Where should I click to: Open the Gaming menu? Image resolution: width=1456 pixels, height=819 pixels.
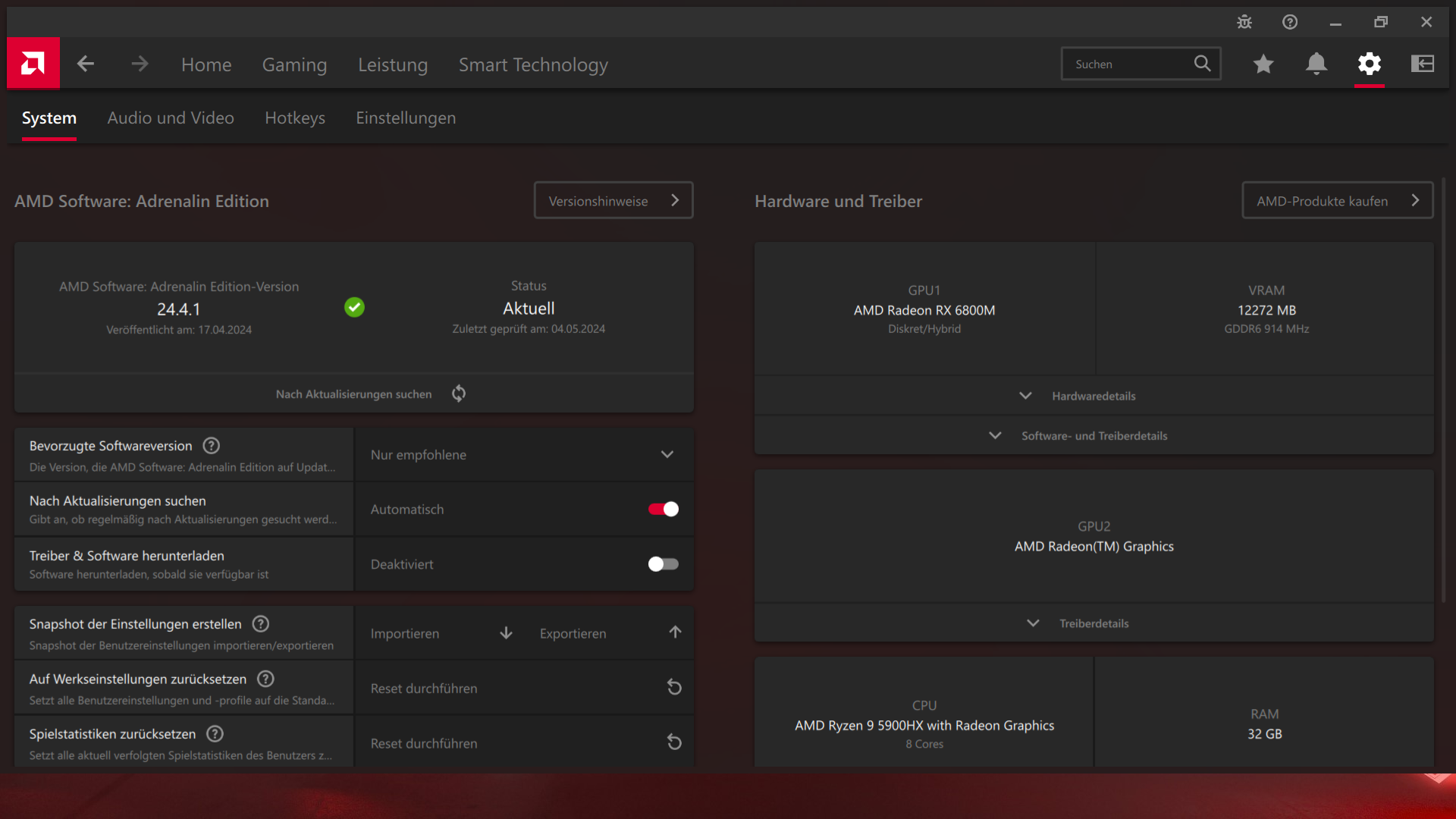point(294,65)
